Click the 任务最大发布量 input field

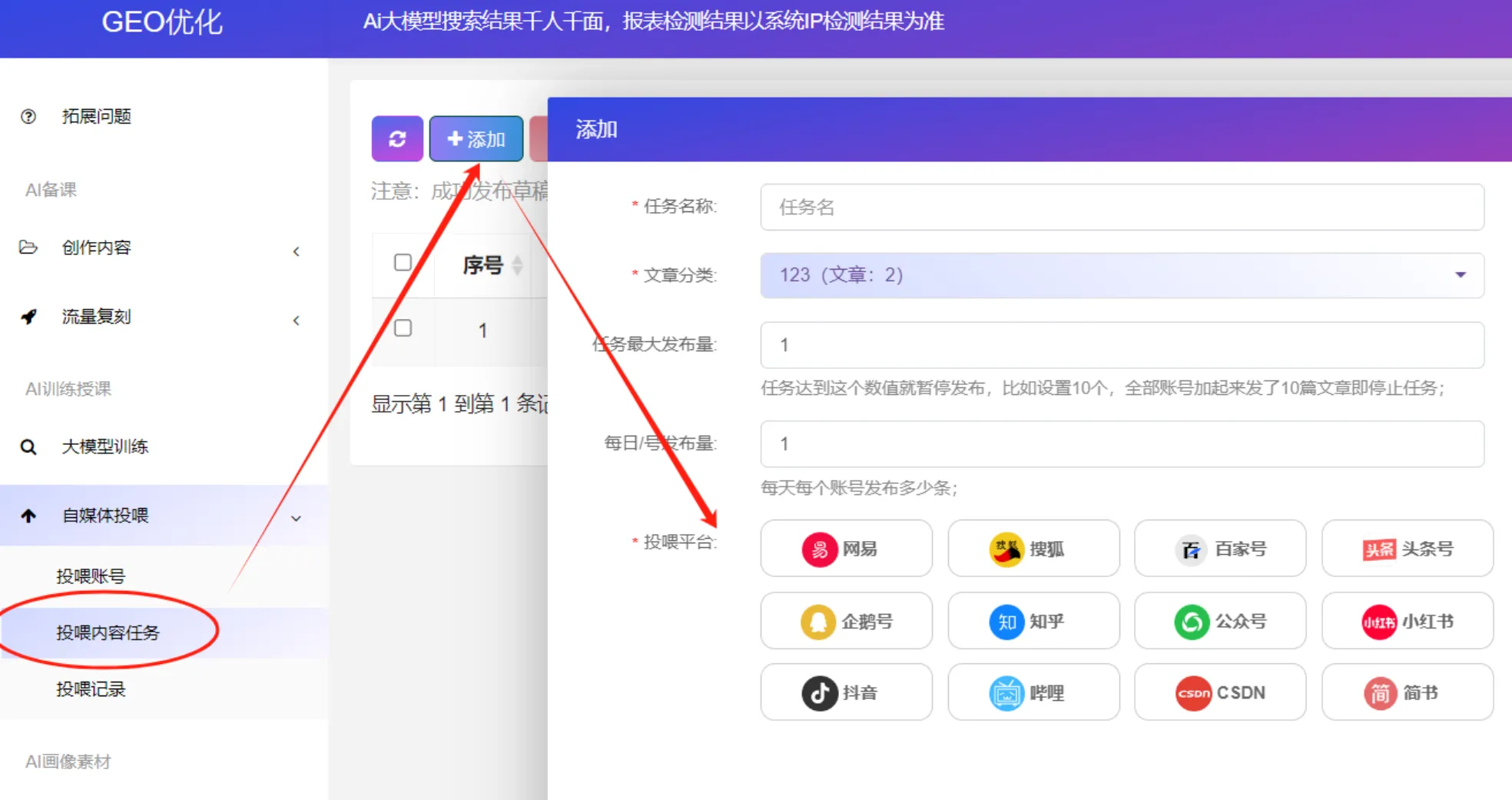pos(1122,345)
